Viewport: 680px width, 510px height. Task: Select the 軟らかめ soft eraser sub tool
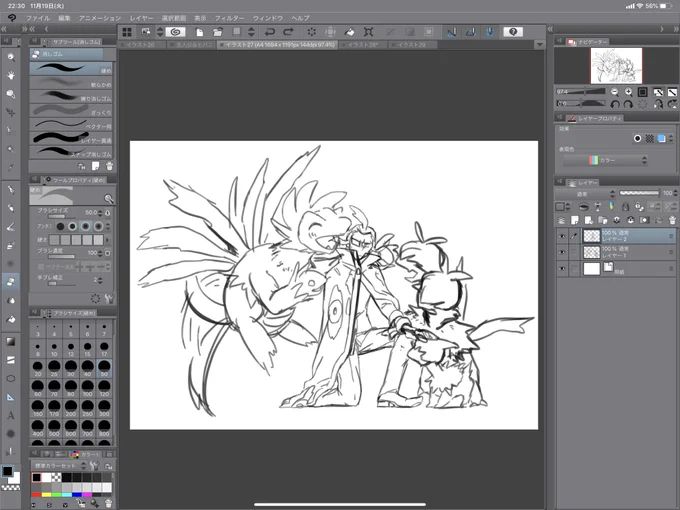pyautogui.click(x=71, y=82)
